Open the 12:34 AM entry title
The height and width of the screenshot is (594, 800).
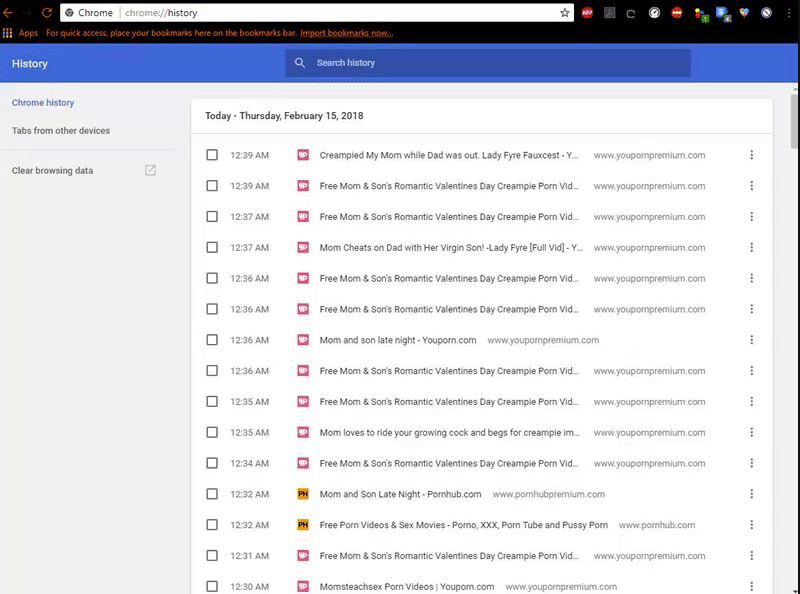pyautogui.click(x=448, y=463)
